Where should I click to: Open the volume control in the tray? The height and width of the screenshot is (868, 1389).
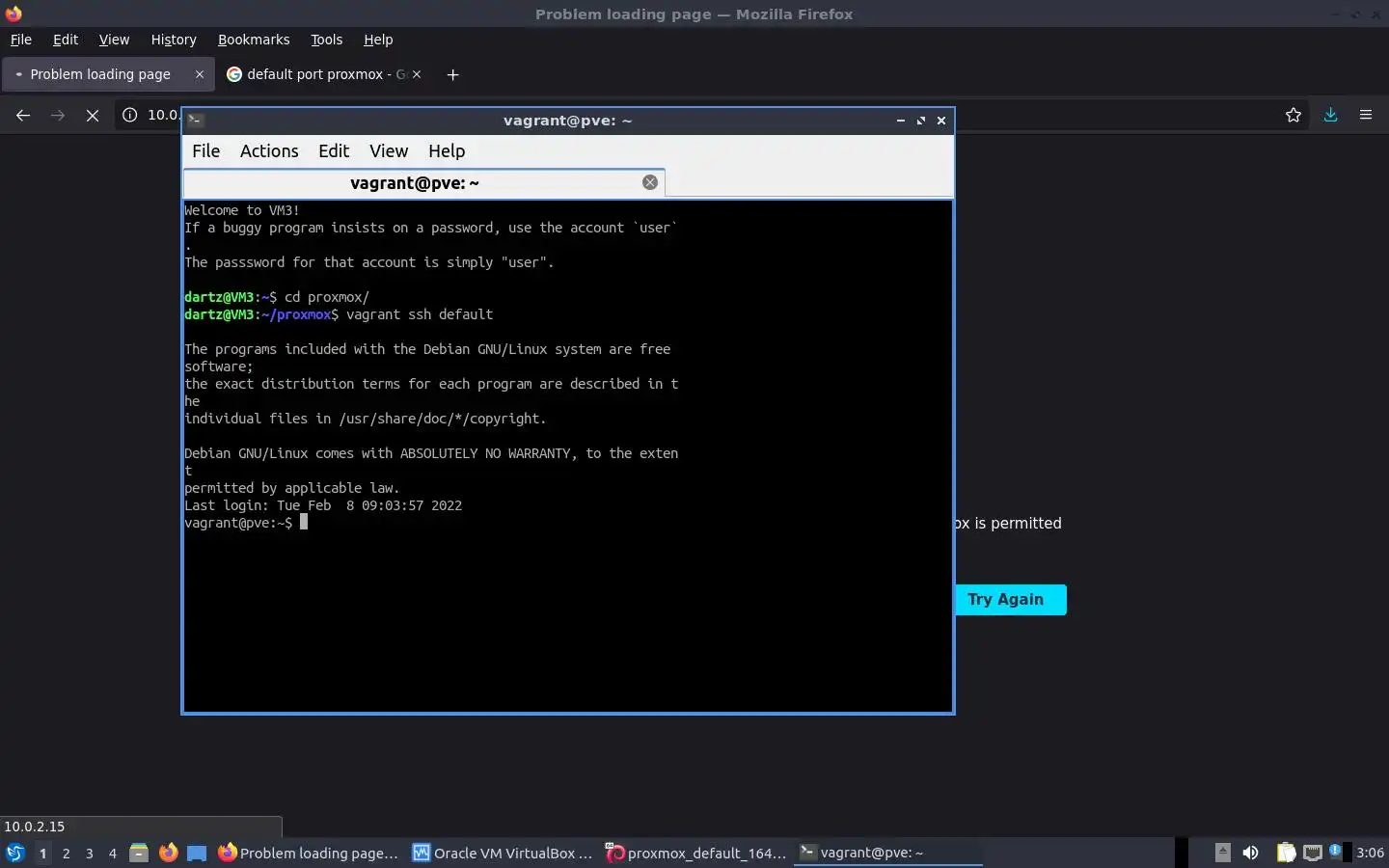(1251, 853)
